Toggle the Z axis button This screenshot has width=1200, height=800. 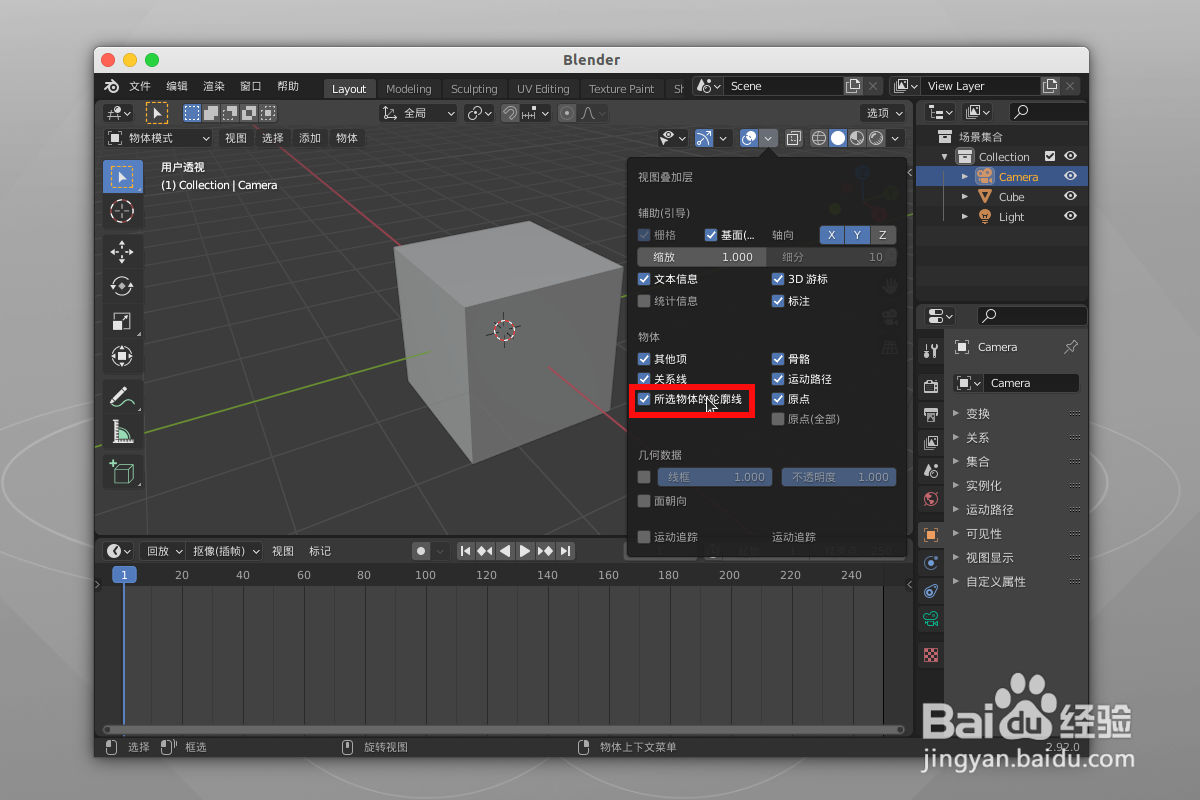pos(882,235)
